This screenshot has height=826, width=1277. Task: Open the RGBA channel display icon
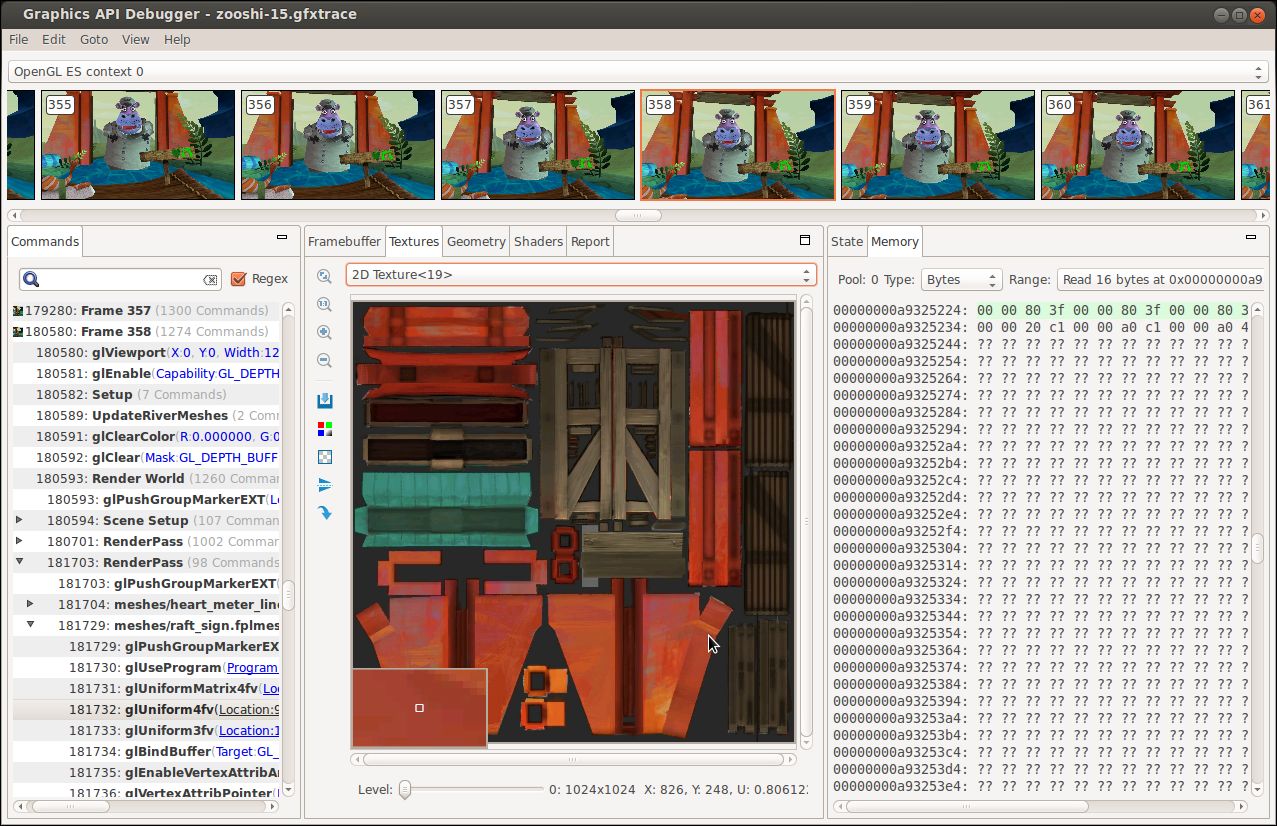[x=324, y=428]
